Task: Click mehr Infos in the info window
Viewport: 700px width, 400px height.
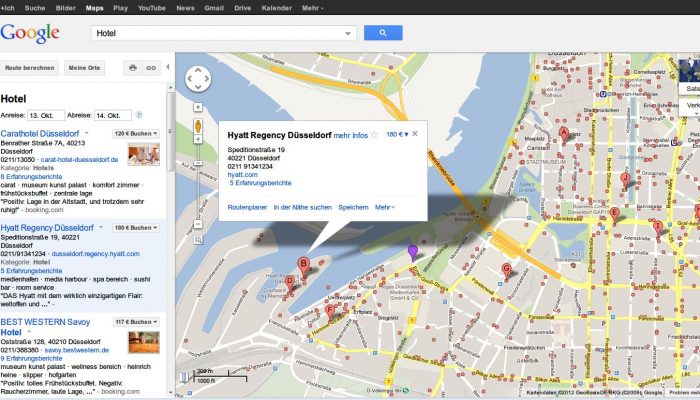Action: coord(350,135)
